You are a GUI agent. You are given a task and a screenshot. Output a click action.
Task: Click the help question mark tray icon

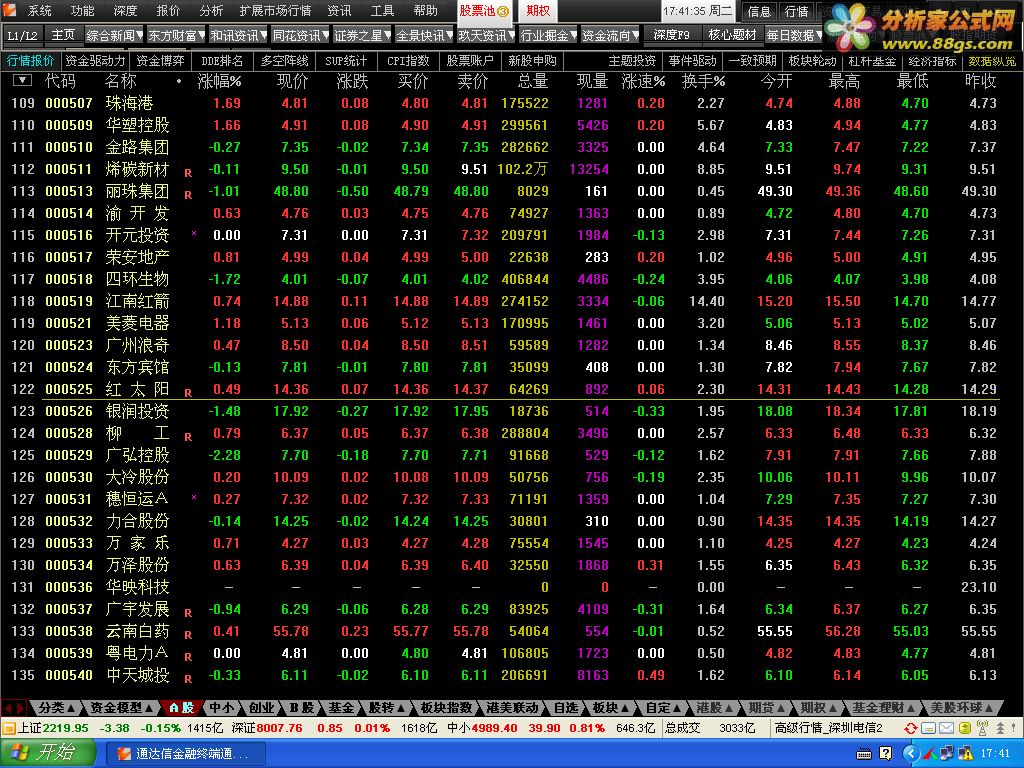886,753
